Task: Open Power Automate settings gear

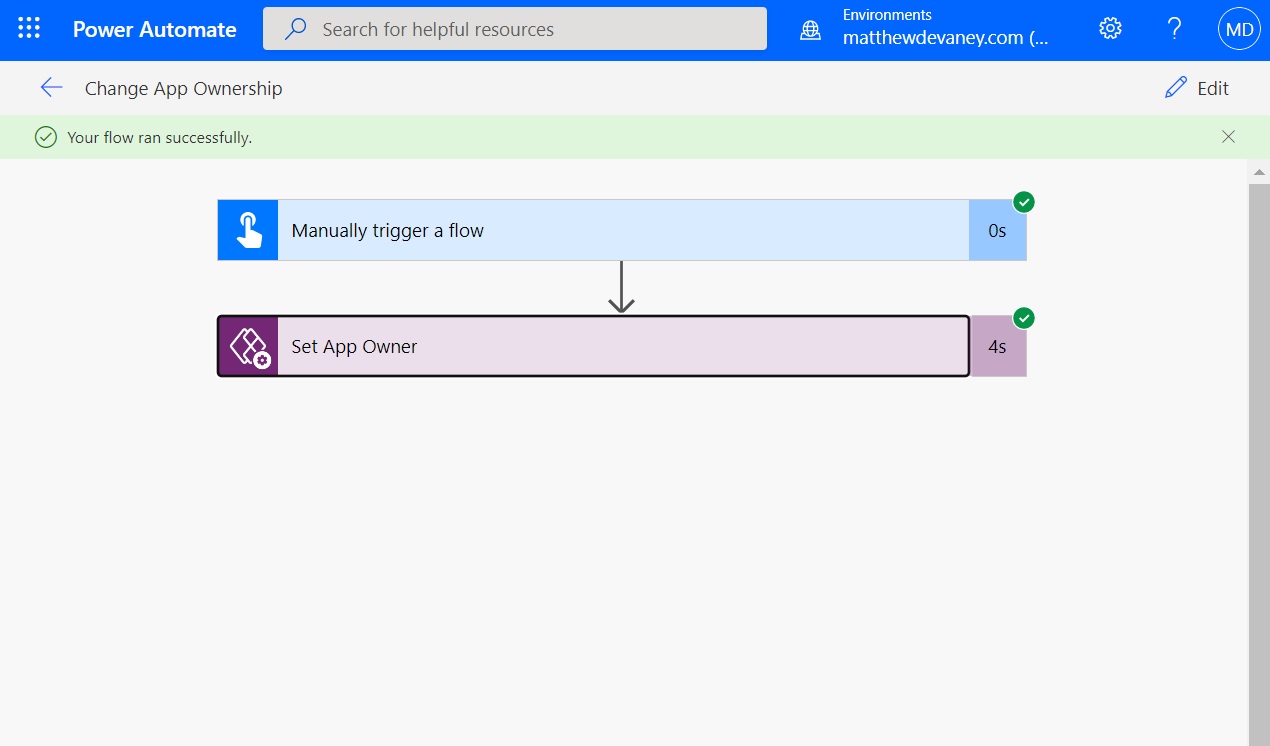Action: coord(1110,29)
